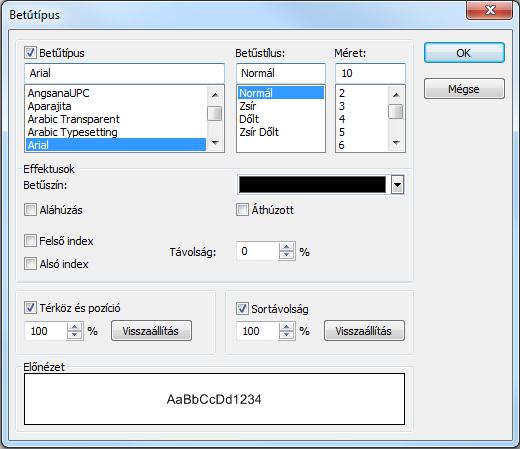Decrease the Távolság spinner value

tap(286, 255)
